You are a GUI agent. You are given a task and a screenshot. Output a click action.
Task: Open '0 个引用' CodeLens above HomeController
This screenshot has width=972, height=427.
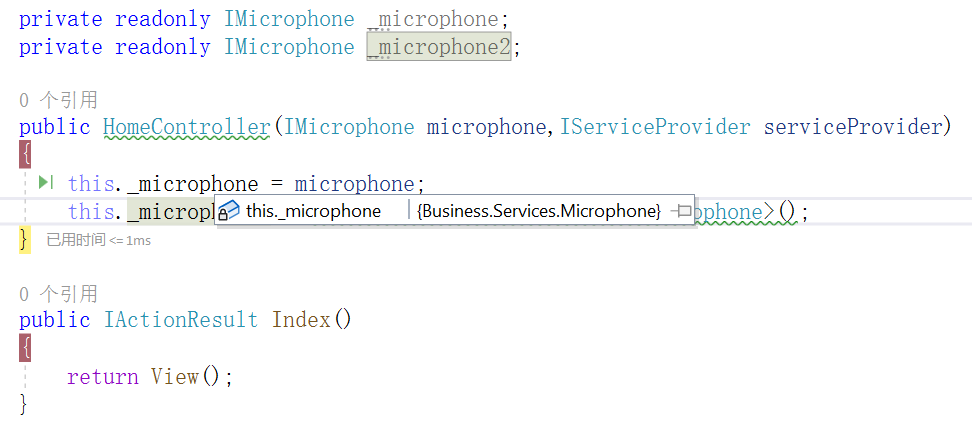pos(58,100)
